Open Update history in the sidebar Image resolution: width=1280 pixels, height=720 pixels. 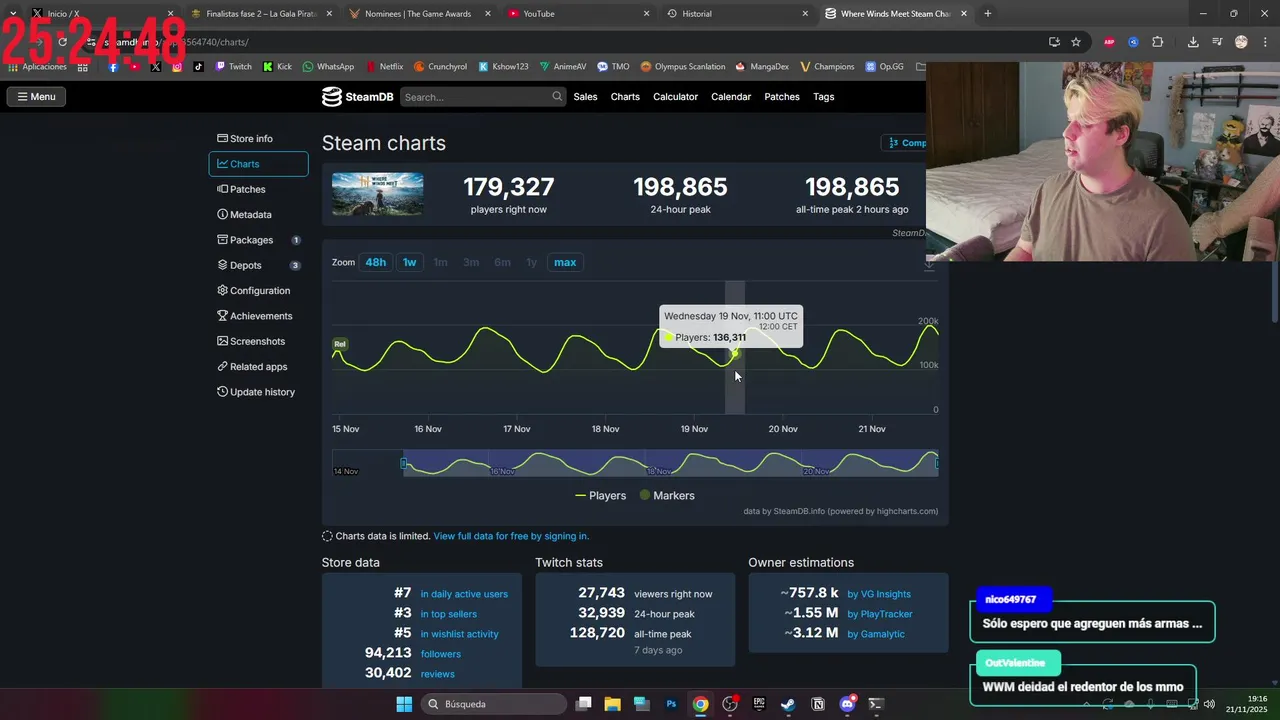tap(256, 392)
